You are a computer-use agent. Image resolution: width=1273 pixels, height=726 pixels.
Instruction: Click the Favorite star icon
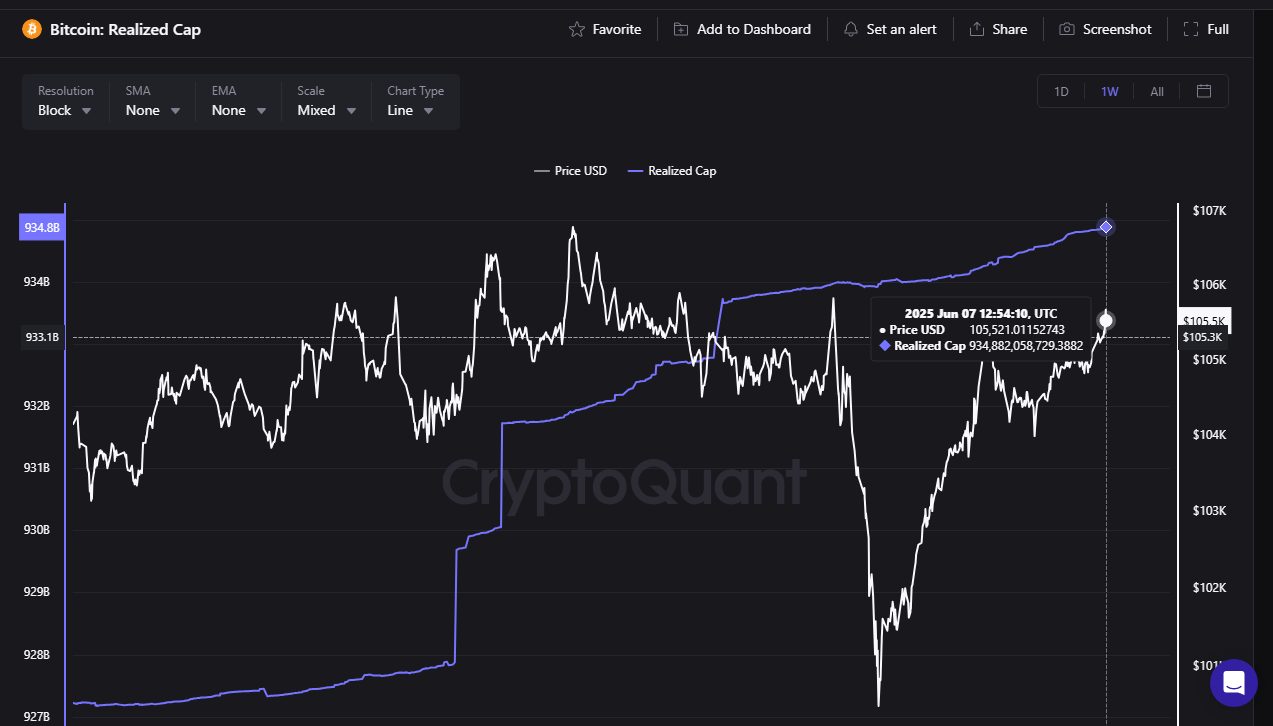pyautogui.click(x=577, y=29)
